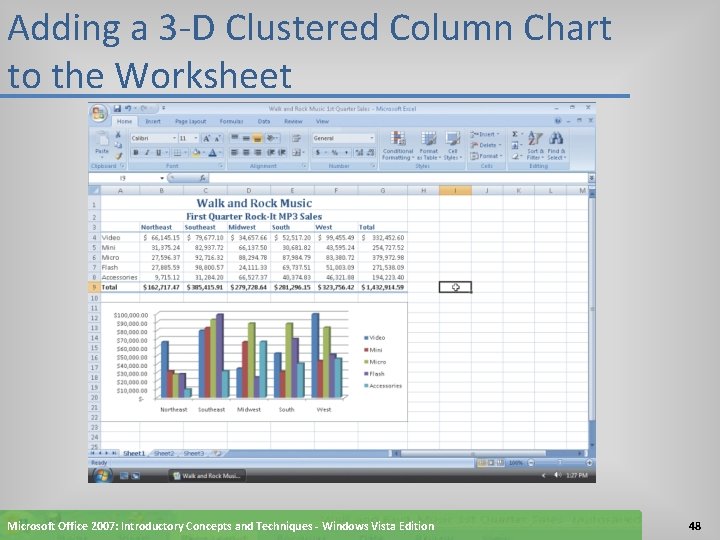Click the formula bar input area

point(399,178)
